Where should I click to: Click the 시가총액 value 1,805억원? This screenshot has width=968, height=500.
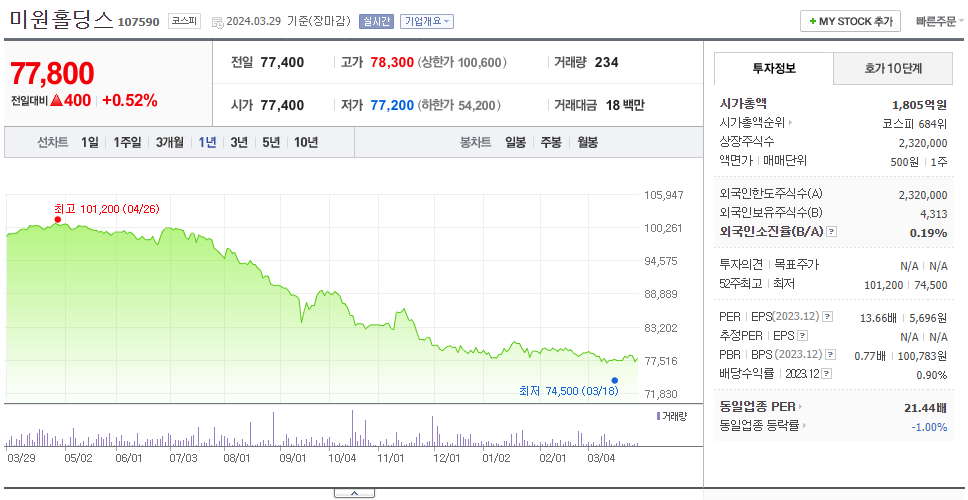[x=919, y=104]
